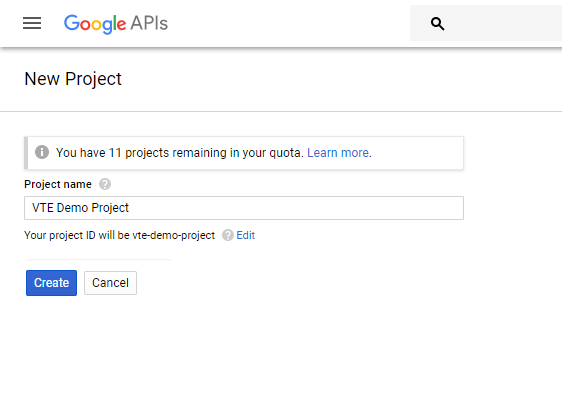The width and height of the screenshot is (562, 418).
Task: Focus the top search box
Action: (486, 23)
